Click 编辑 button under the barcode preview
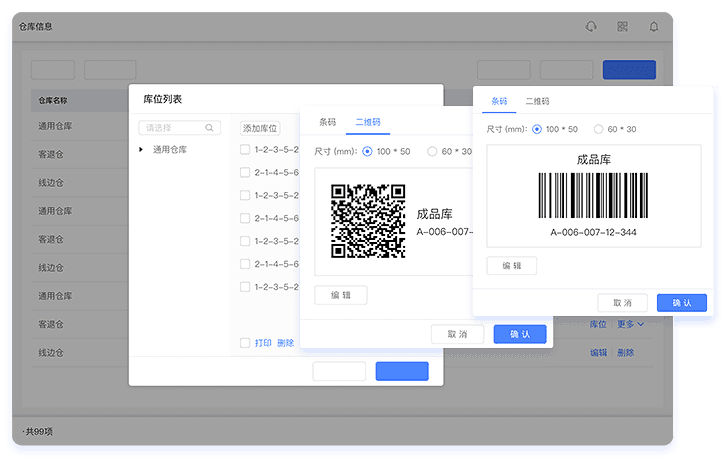The width and height of the screenshot is (727, 460). click(x=512, y=266)
